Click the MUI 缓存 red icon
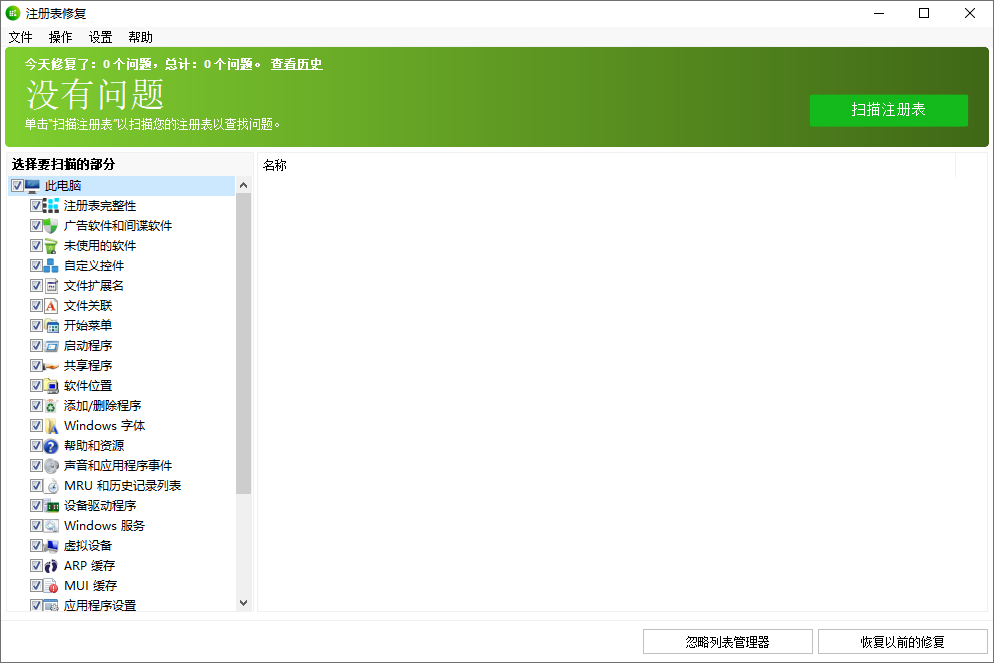 click(51, 585)
